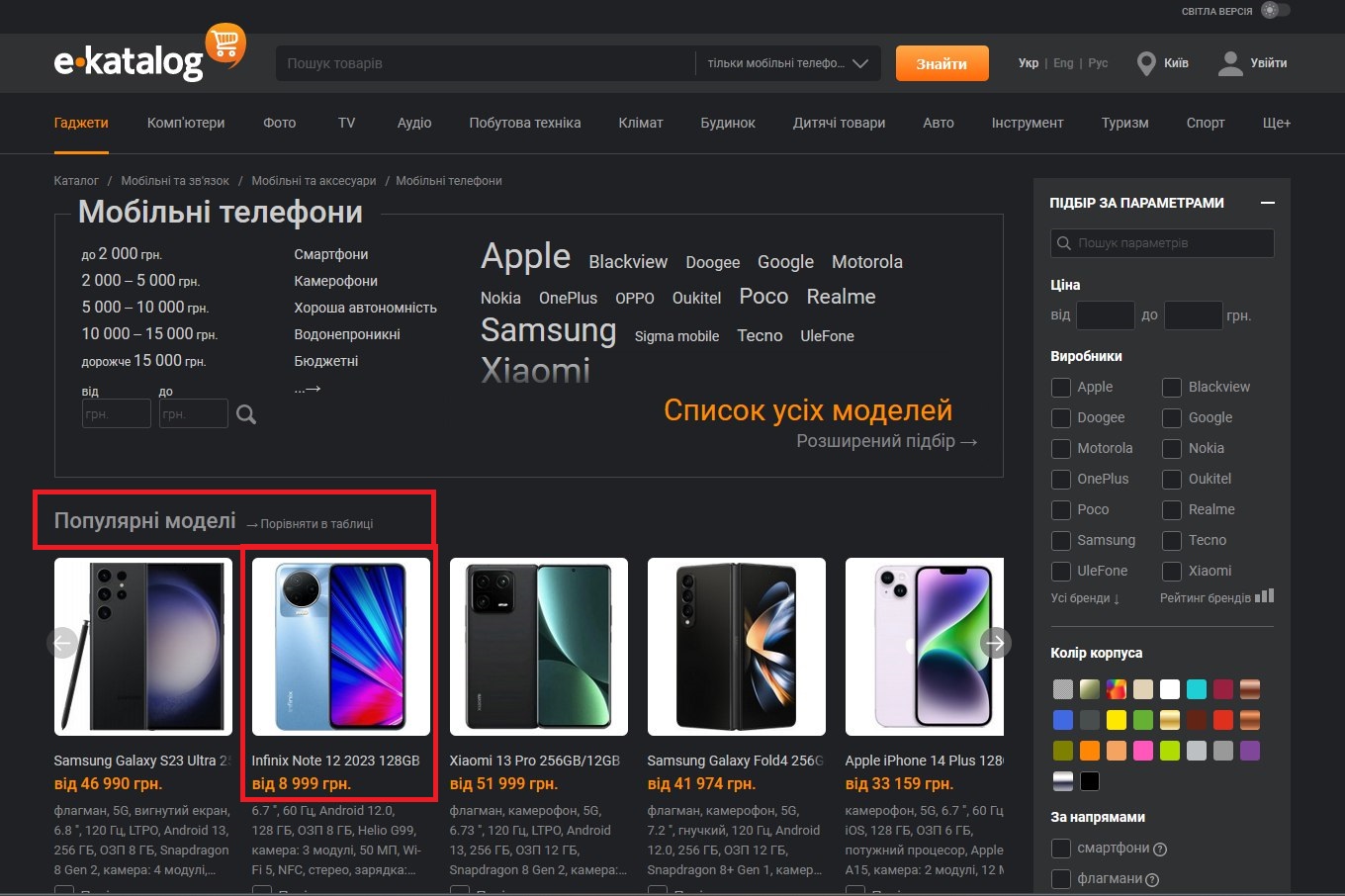Select the pink body color swatch
Viewport: 1345px width, 896px height.
click(x=1143, y=751)
